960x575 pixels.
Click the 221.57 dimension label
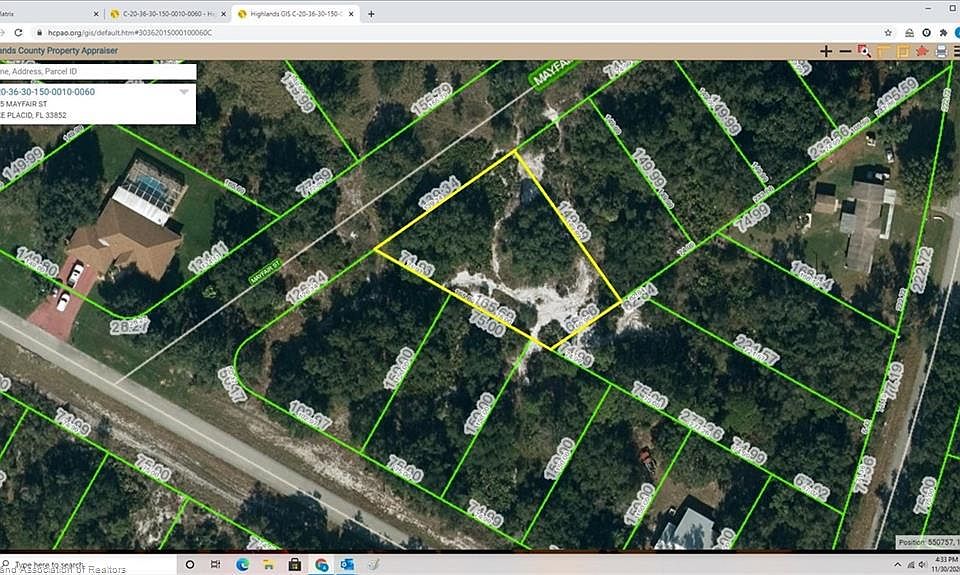[x=756, y=350]
